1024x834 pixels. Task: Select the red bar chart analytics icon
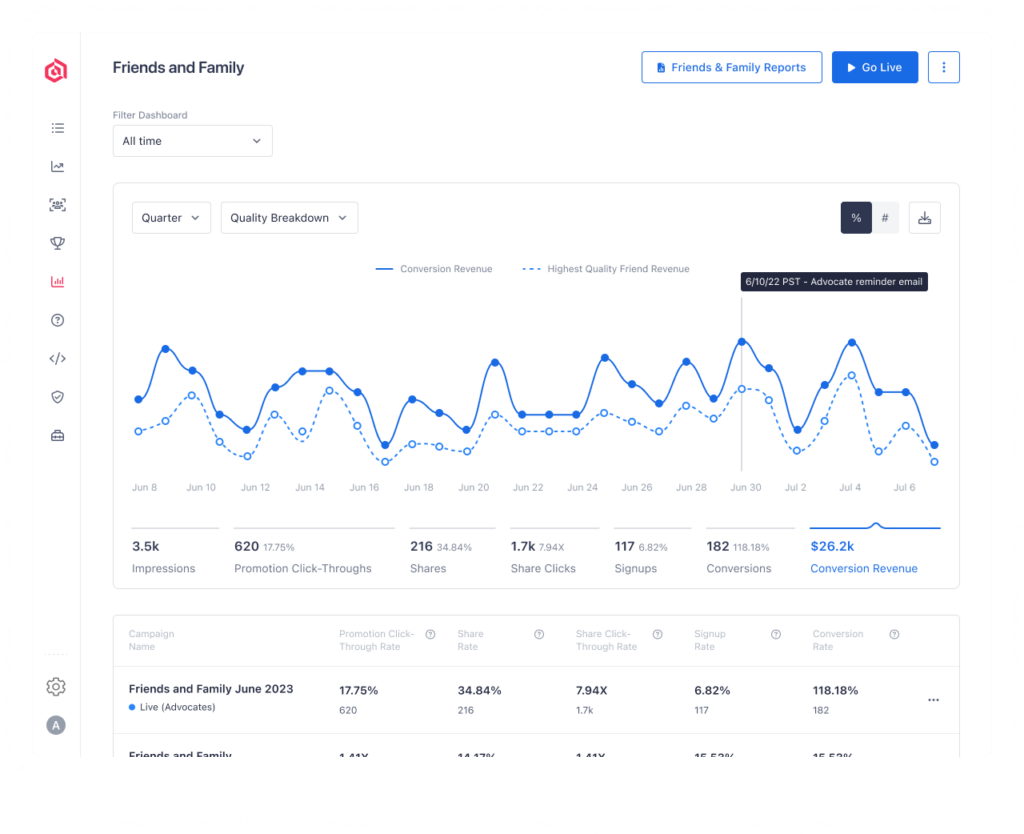coord(57,281)
